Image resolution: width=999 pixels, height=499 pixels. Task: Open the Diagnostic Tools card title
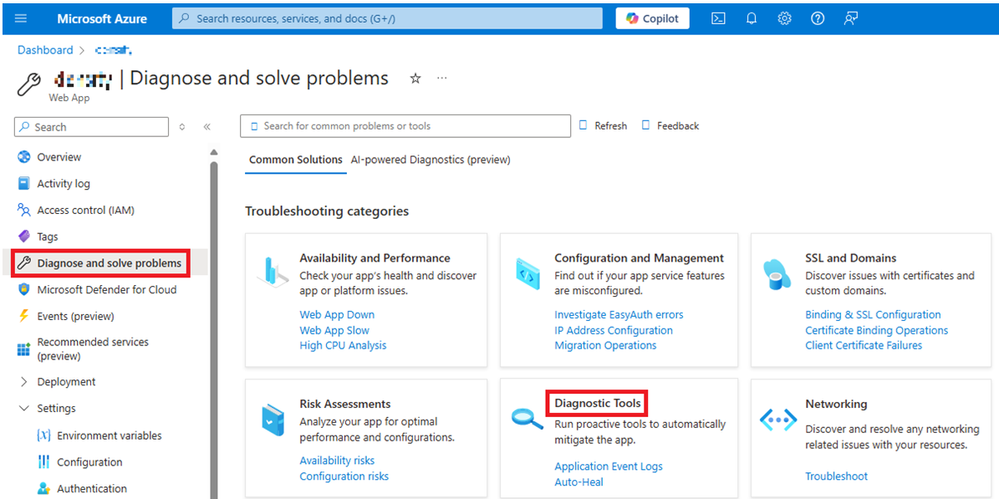pyautogui.click(x=598, y=403)
